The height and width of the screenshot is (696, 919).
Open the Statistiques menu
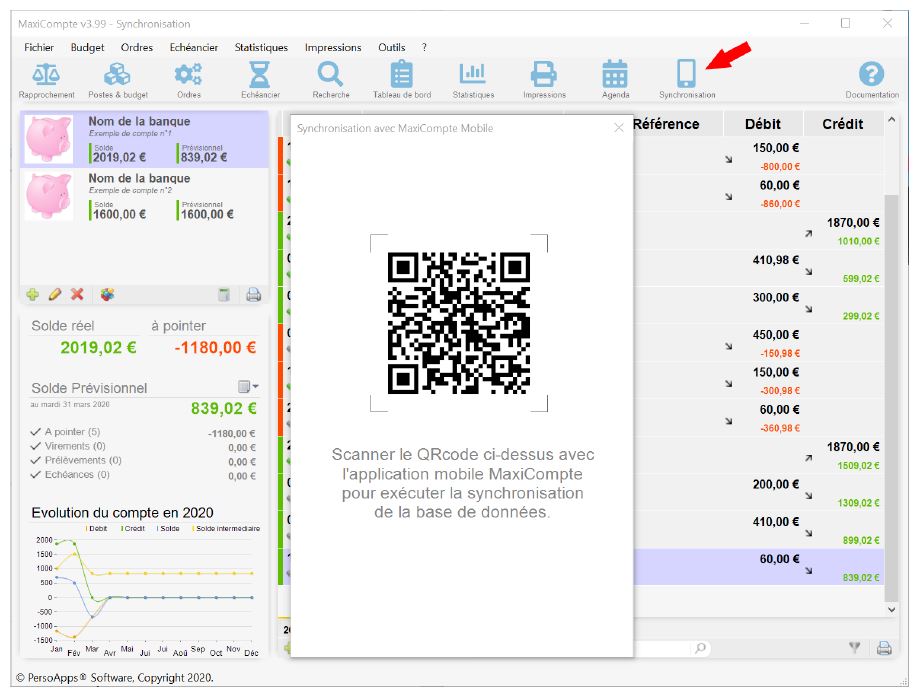pos(261,47)
